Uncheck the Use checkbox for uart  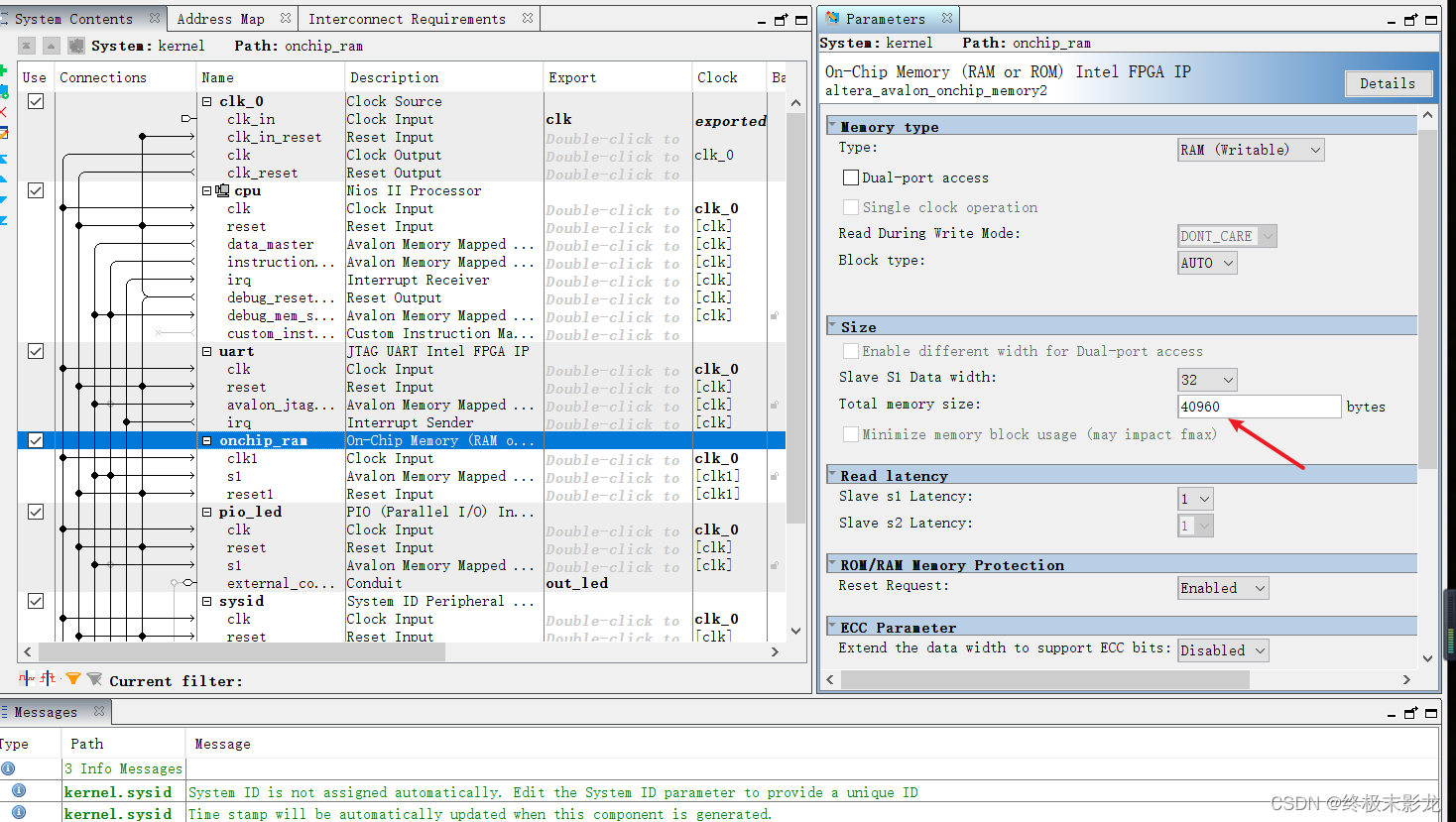(36, 351)
